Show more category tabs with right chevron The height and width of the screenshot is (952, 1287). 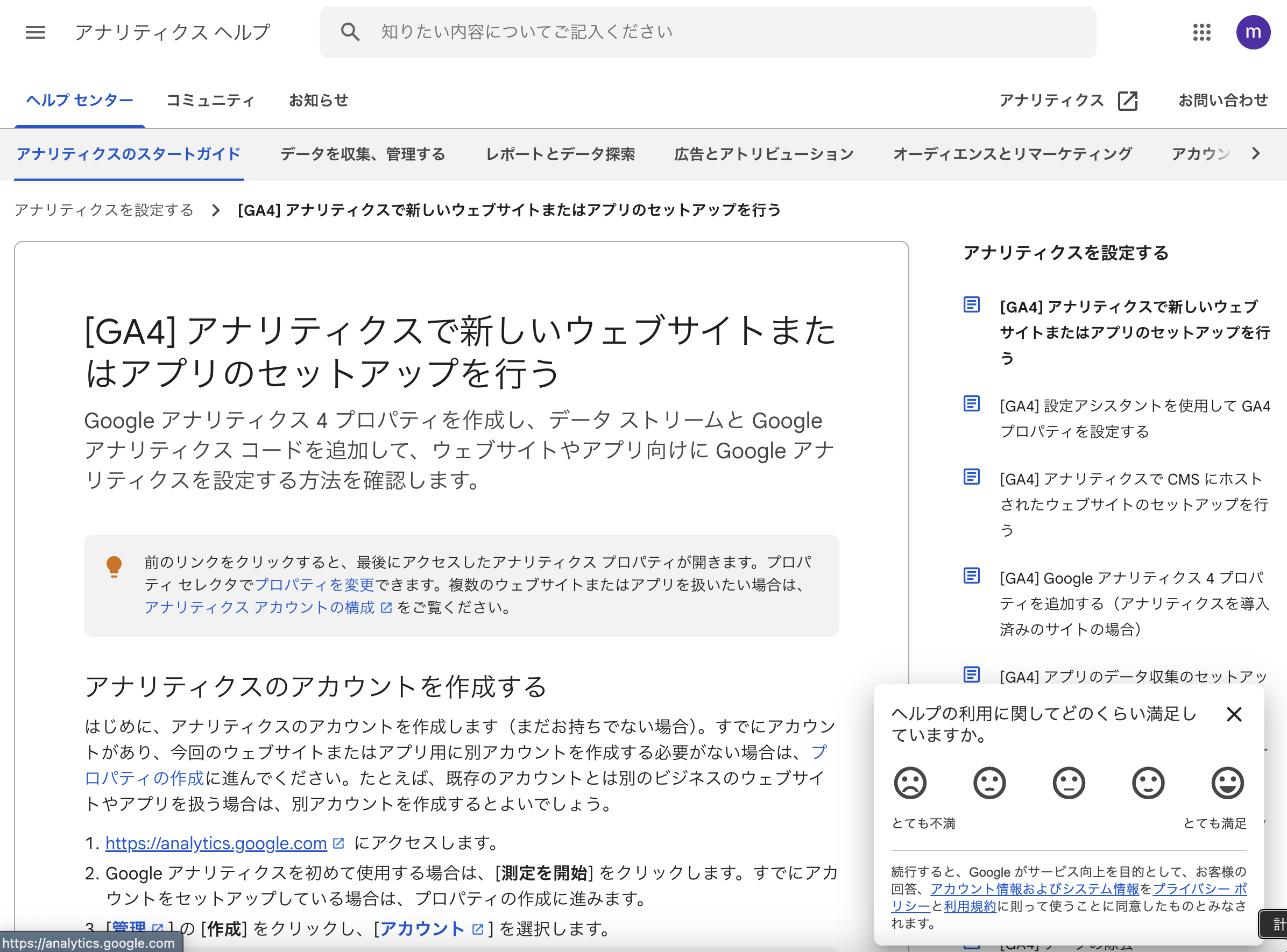click(x=1256, y=153)
